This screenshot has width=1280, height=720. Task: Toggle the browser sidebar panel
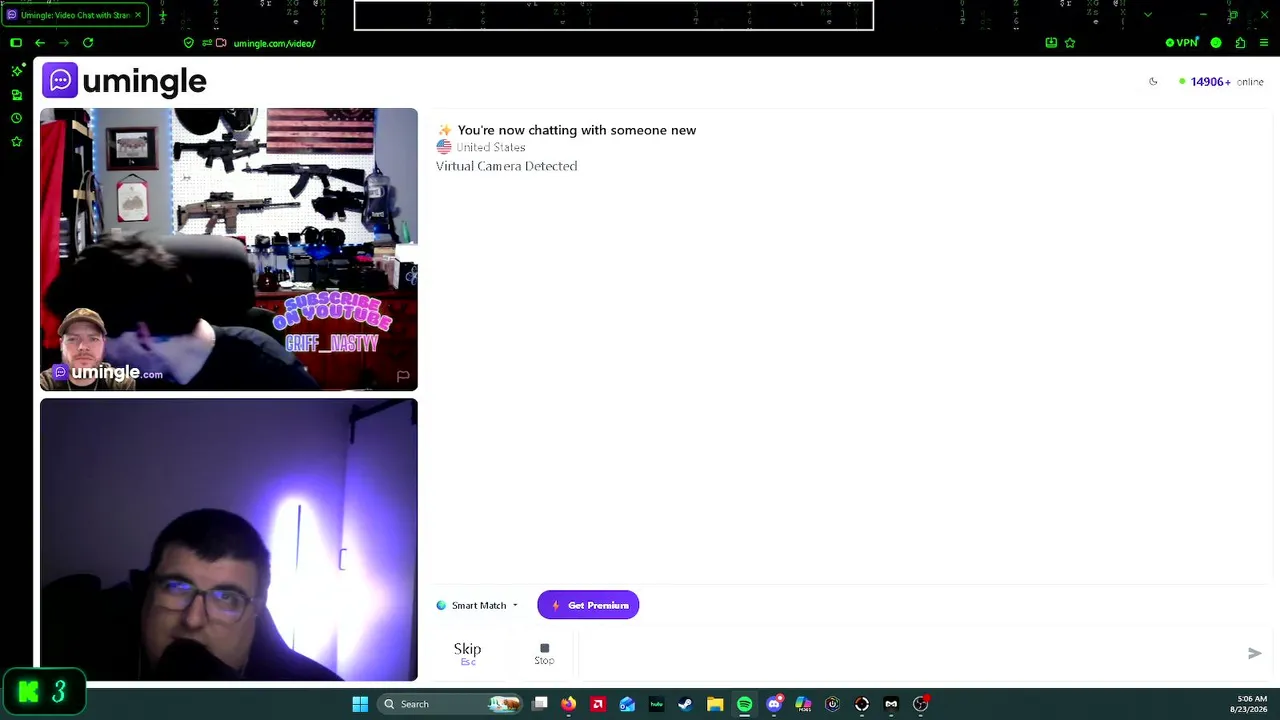tap(16, 43)
